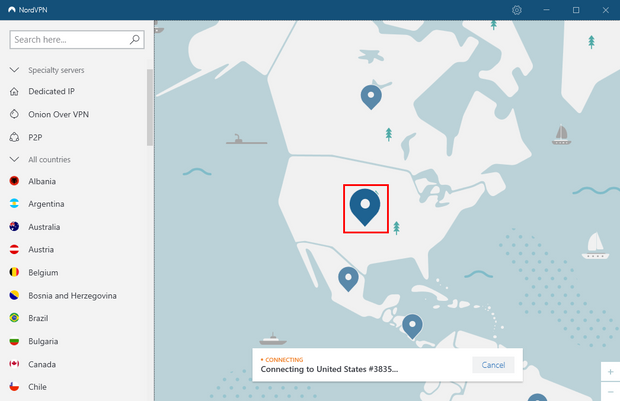Cancel the connection attempt
Viewport: 620px width, 401px height.
493,365
